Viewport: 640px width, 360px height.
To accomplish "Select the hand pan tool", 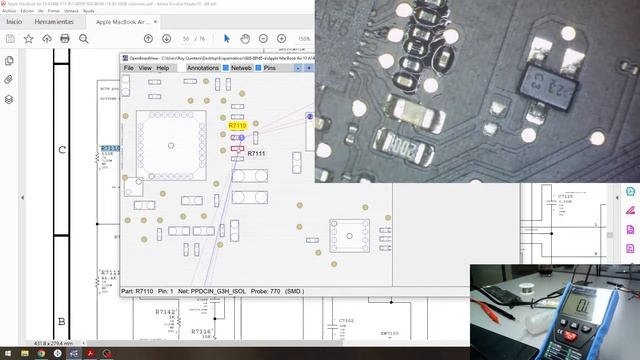I will [245, 39].
